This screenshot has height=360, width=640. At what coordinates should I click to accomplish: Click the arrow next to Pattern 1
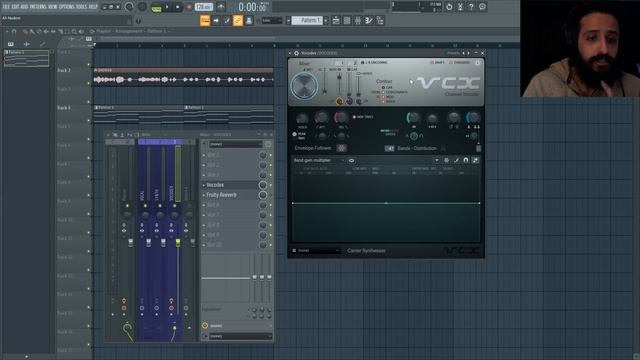click(326, 20)
